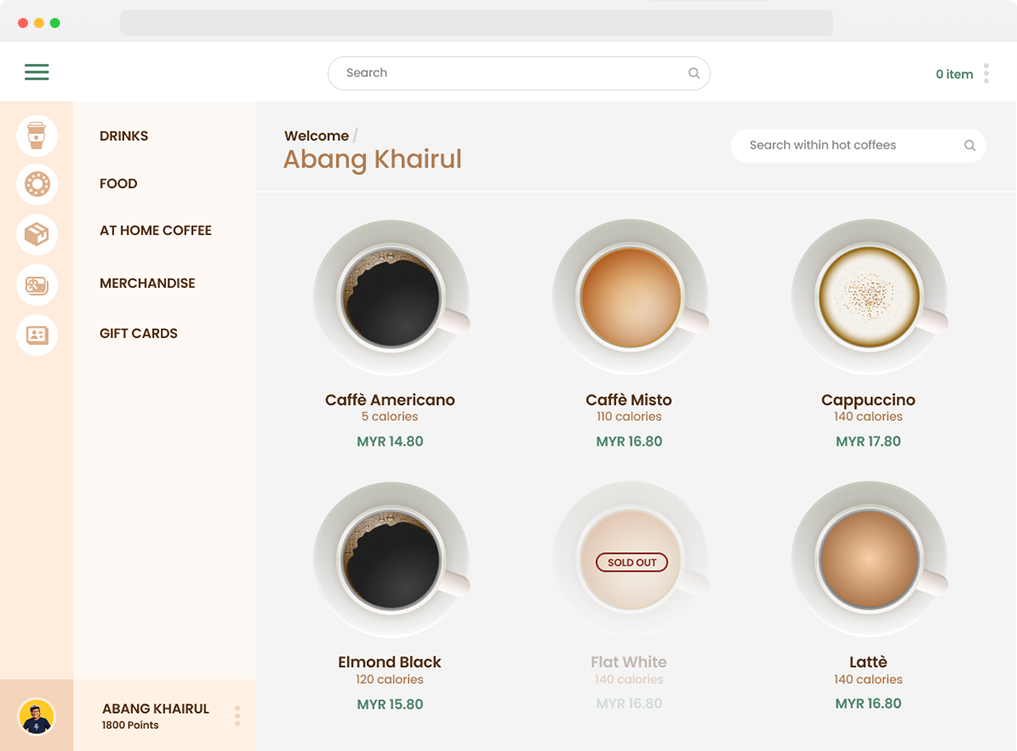Screen dimensions: 1017x751
Task: Click the coffee cup Drinks icon
Action: coord(37,136)
